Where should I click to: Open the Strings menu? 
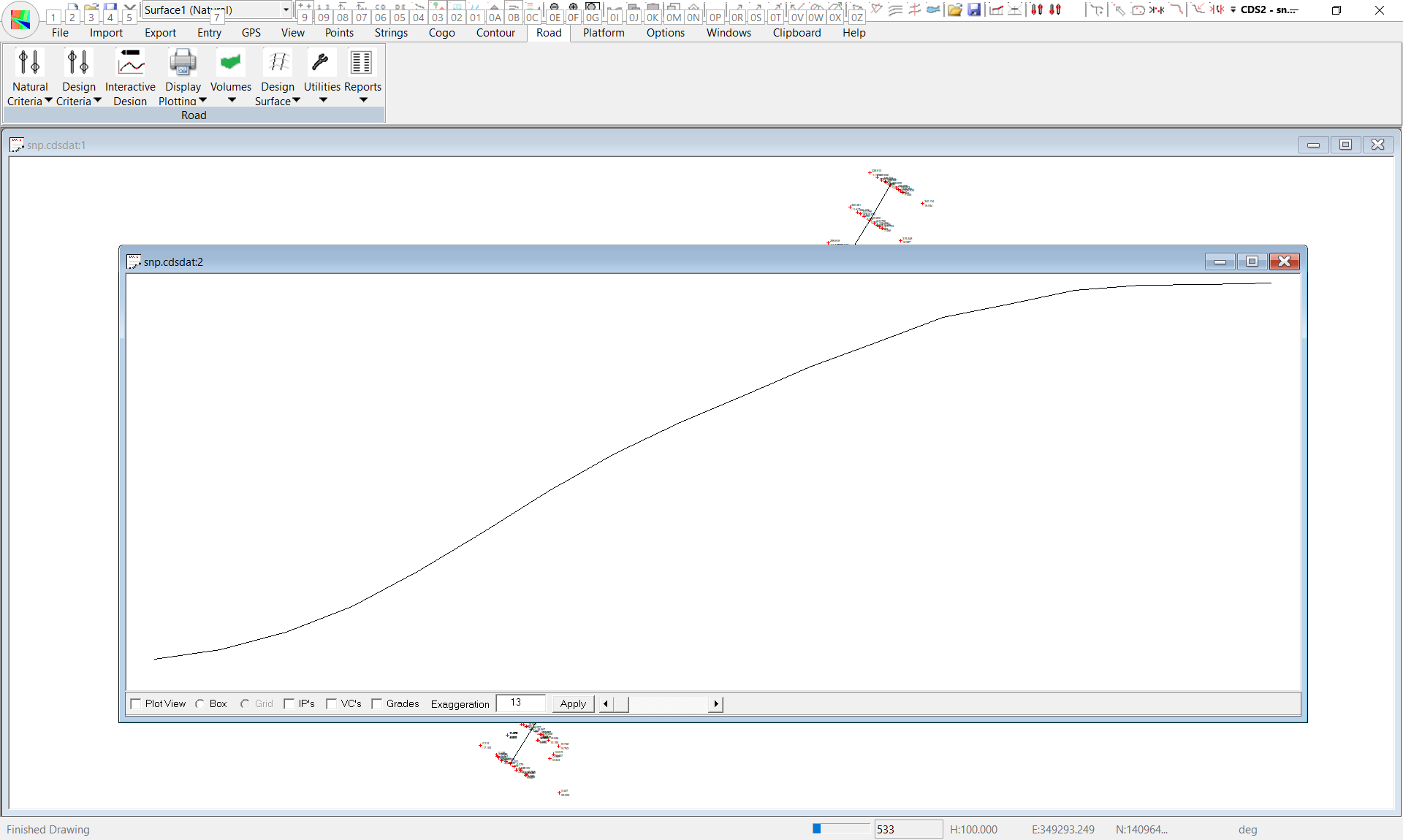tap(391, 33)
